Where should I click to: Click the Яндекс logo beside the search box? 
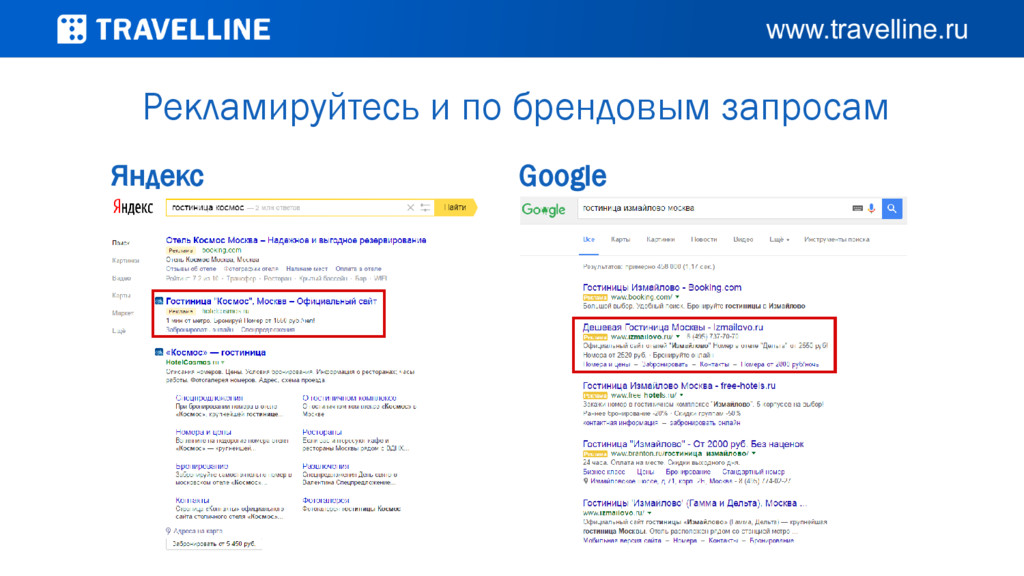click(x=133, y=208)
